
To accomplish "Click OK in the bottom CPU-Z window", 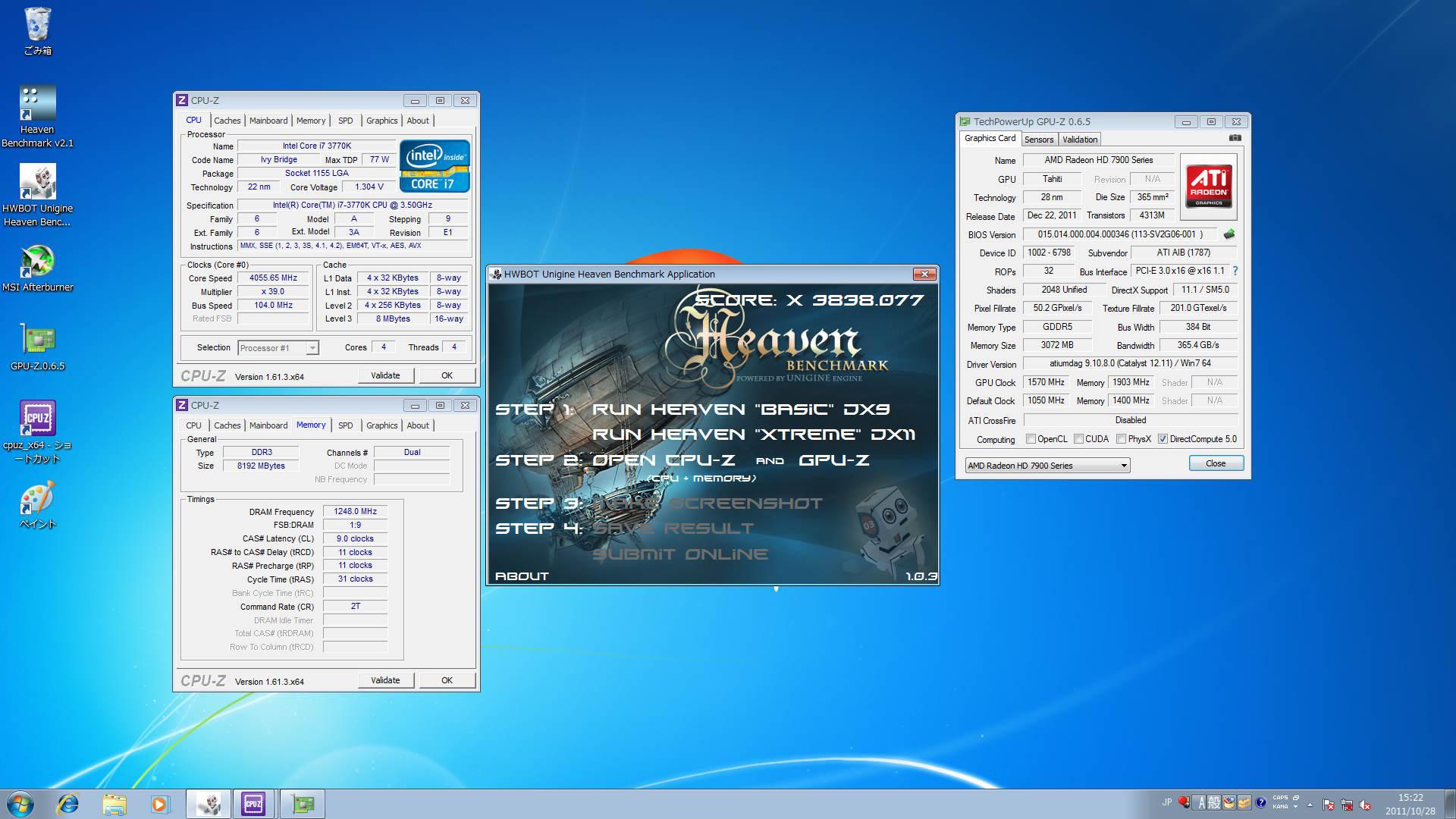I will click(x=447, y=680).
